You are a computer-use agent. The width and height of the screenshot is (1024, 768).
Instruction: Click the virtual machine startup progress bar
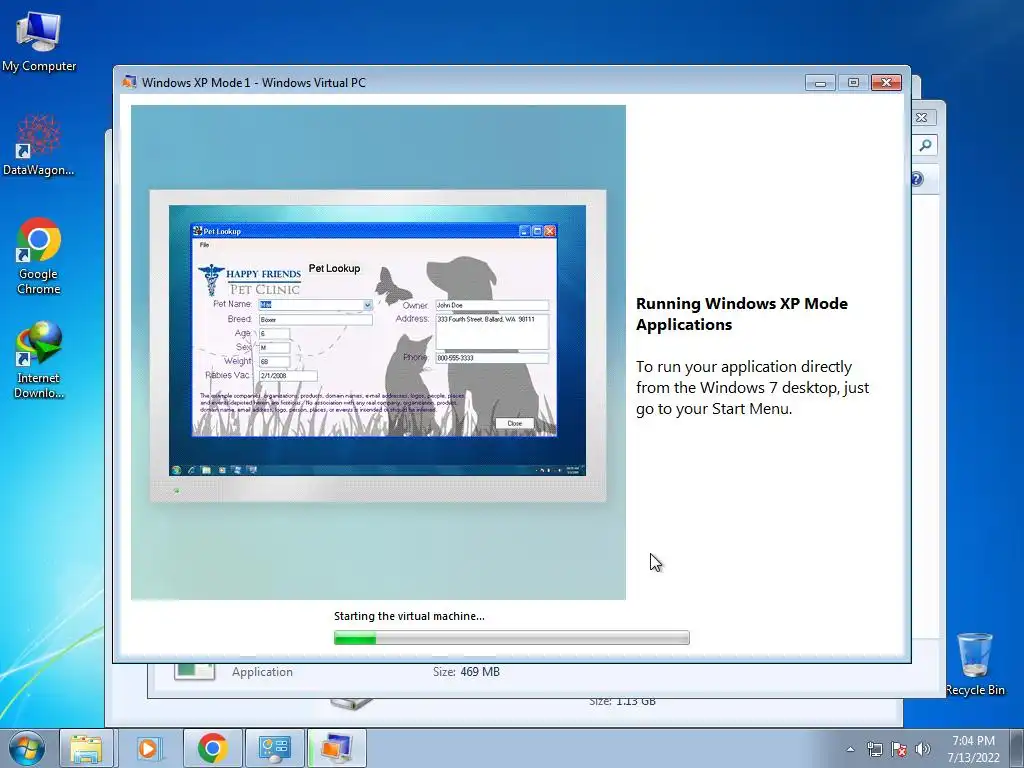(511, 637)
